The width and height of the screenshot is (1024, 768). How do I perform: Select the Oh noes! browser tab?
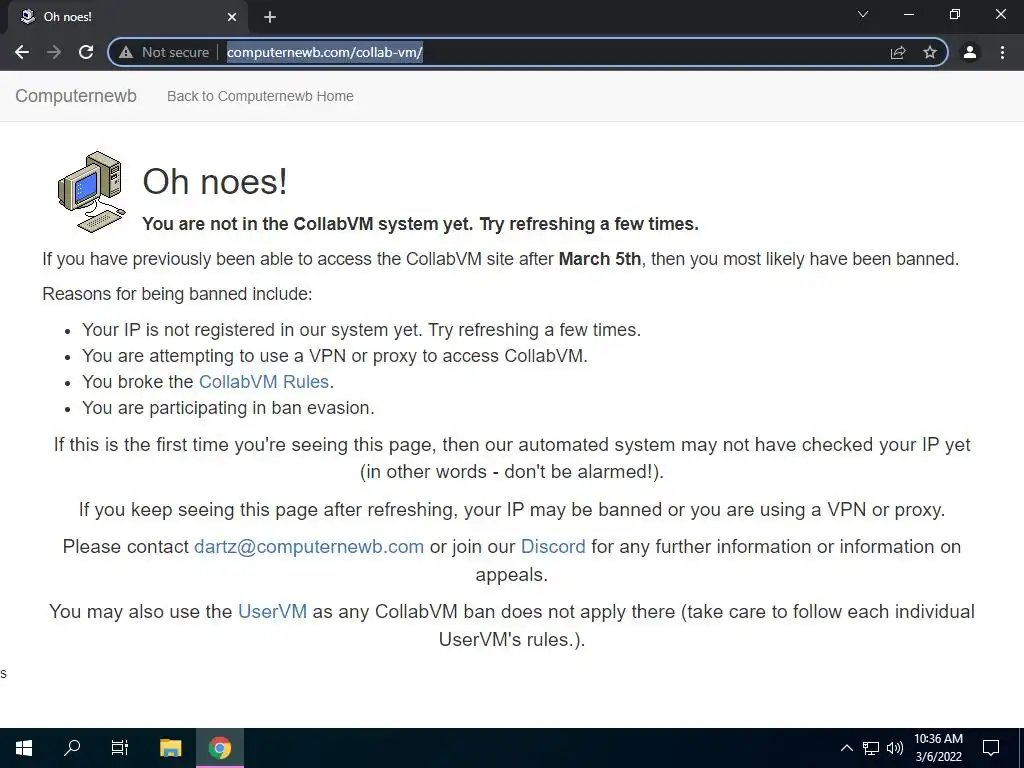point(127,17)
